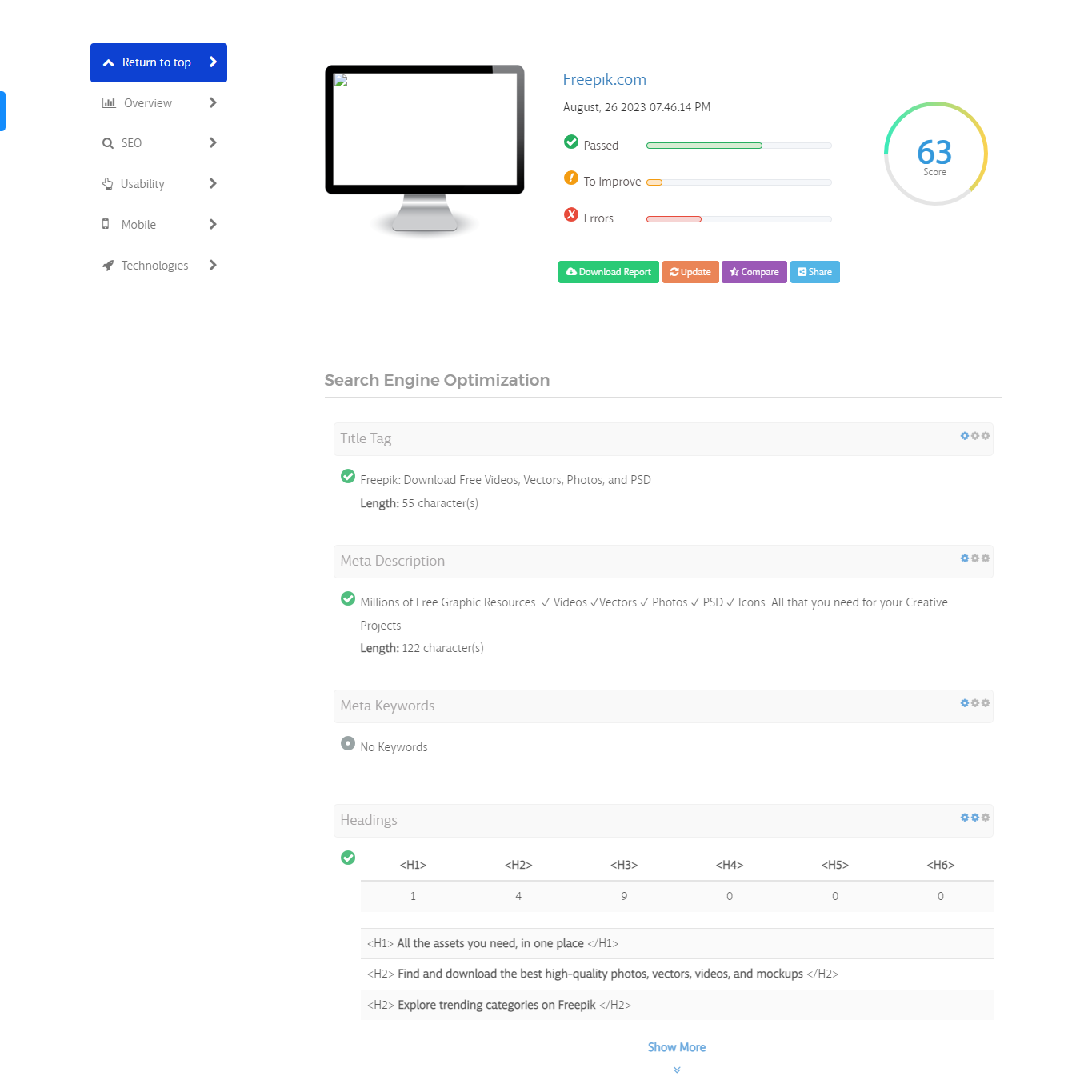The width and height of the screenshot is (1092, 1092).
Task: Expand the SEO section chevron arrow
Action: point(212,142)
